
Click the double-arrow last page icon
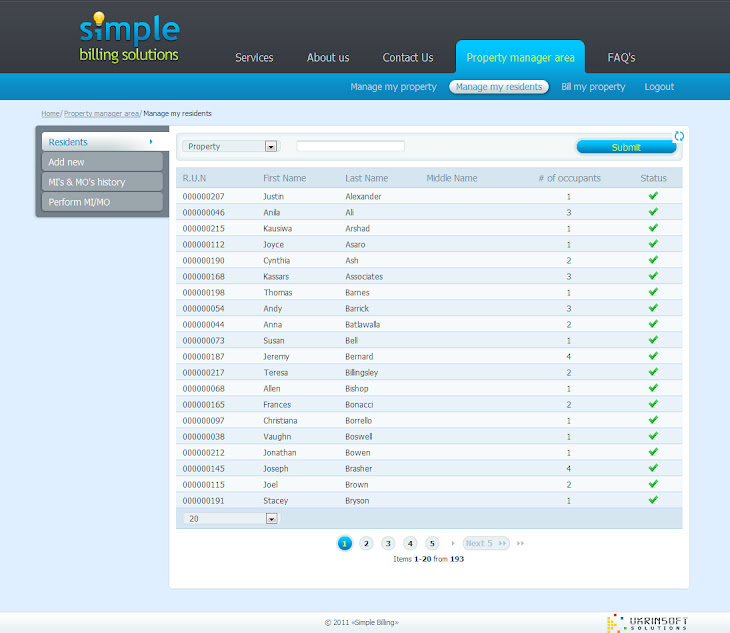coord(520,543)
